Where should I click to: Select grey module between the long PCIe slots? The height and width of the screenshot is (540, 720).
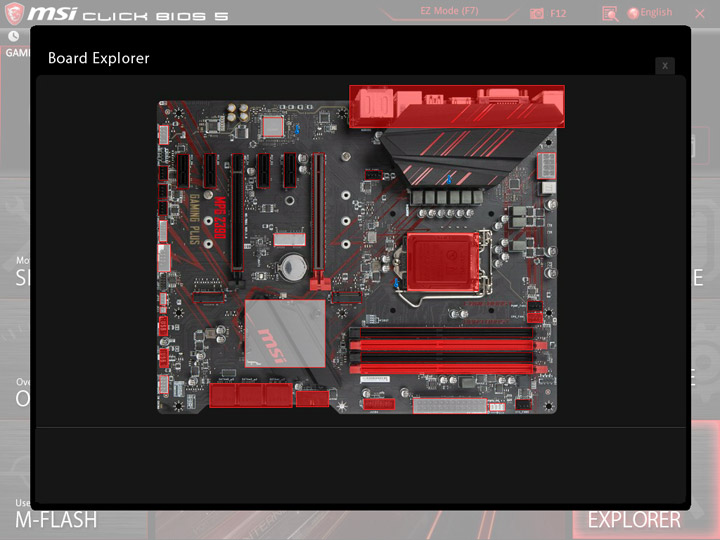click(289, 239)
